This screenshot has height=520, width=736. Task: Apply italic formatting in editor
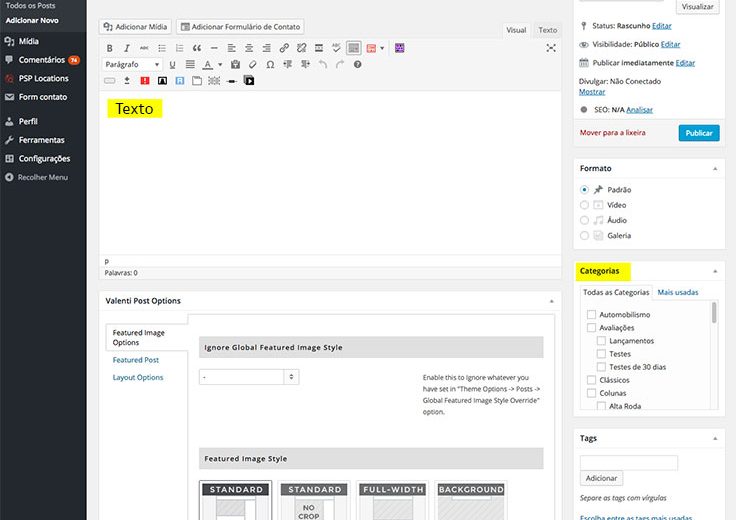(127, 48)
